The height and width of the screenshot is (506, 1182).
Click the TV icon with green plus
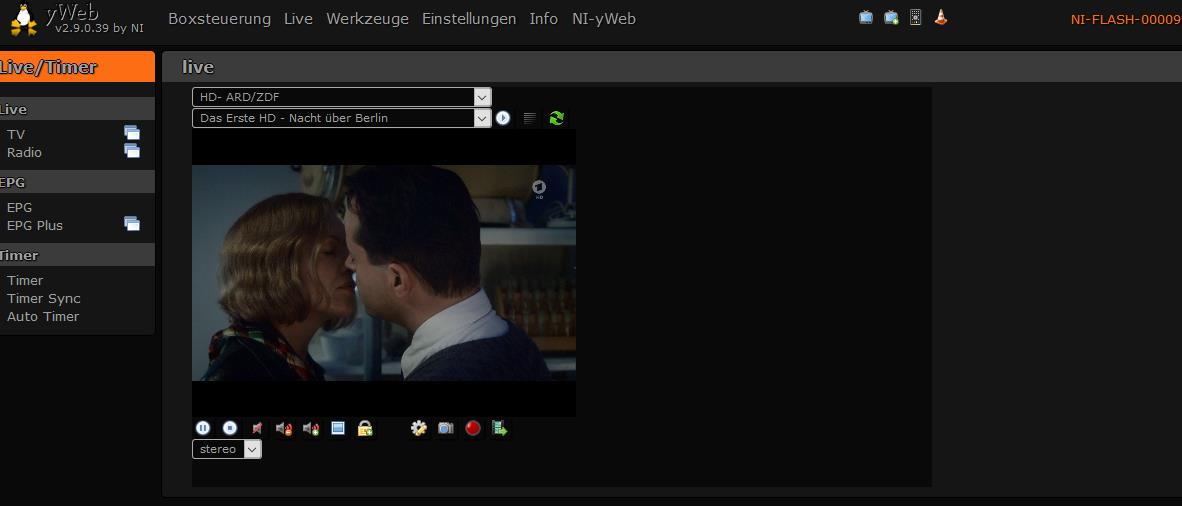(890, 17)
